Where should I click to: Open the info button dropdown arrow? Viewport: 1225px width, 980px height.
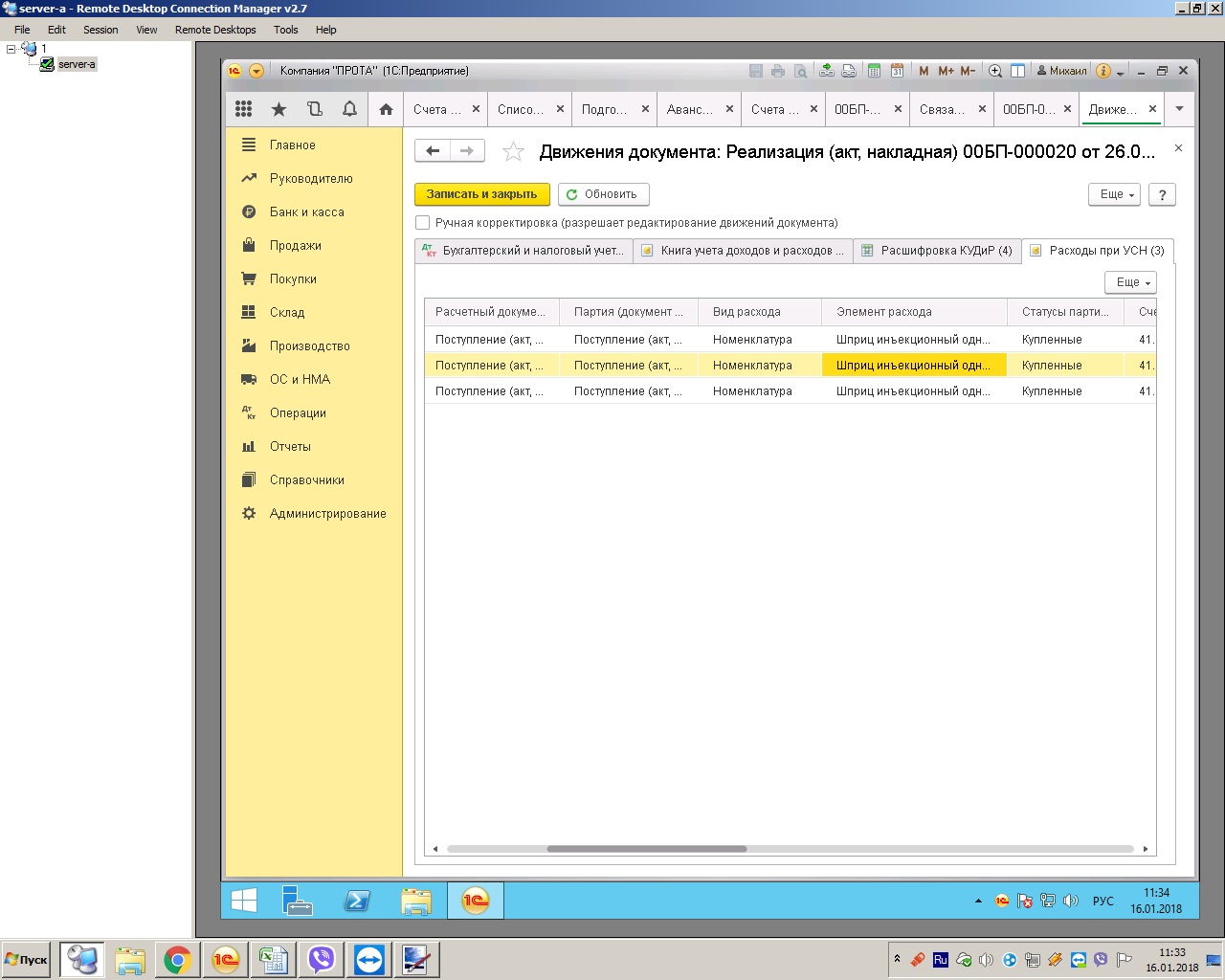point(1120,72)
